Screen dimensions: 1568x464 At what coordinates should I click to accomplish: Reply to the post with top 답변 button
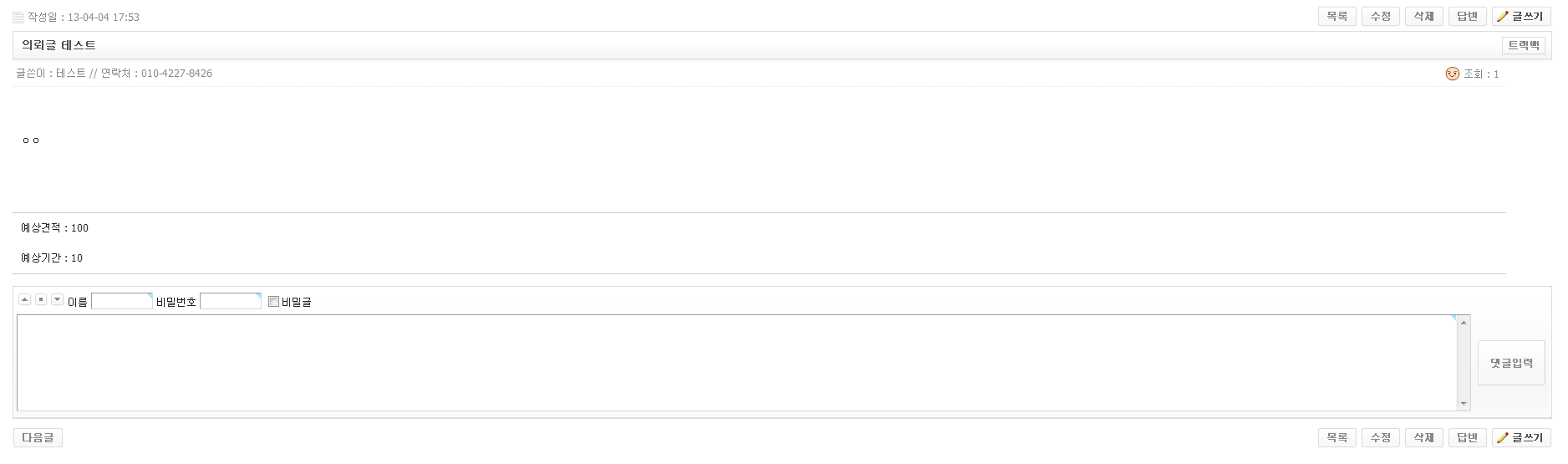[x=1467, y=17]
